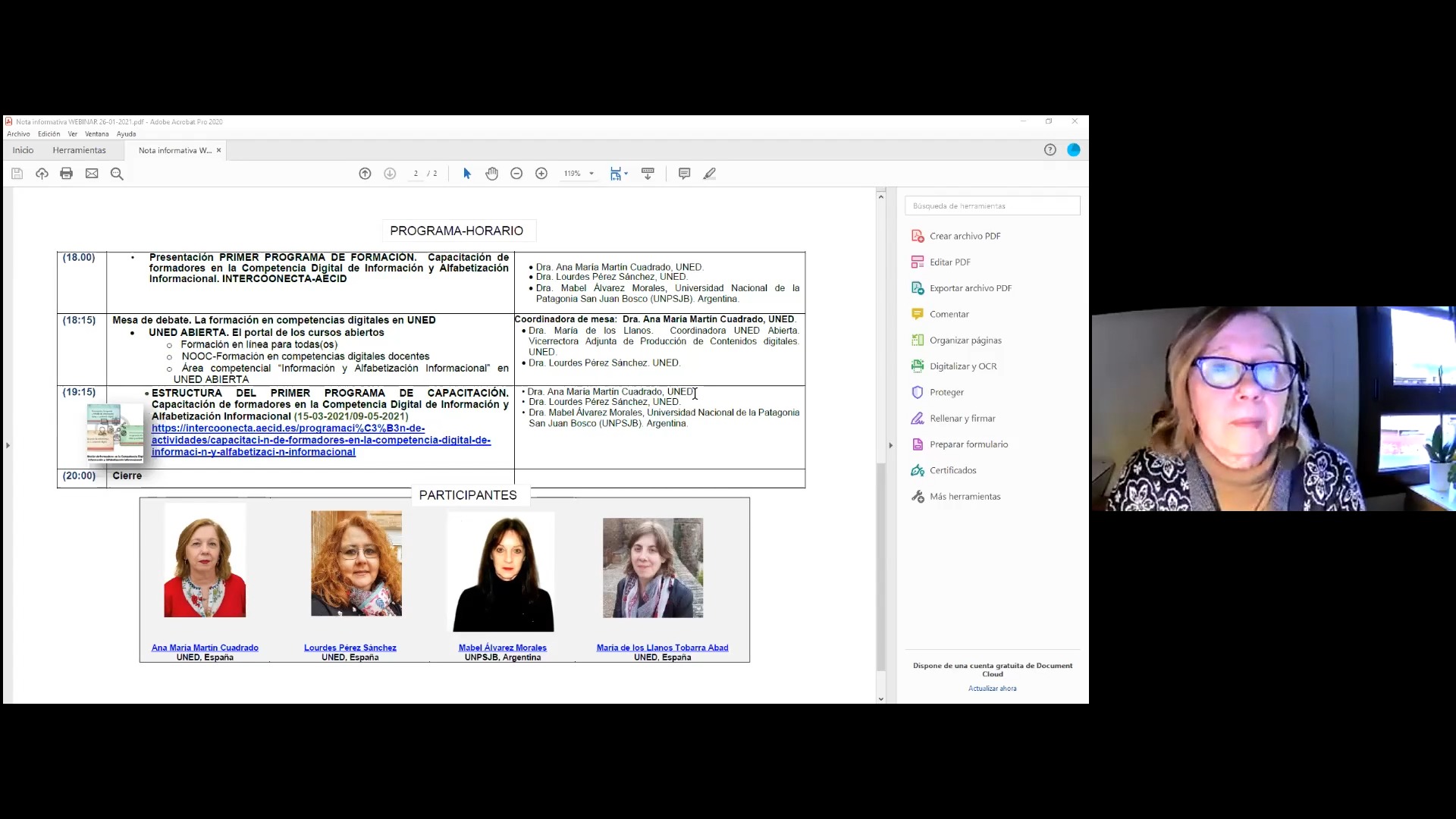
Task: Add a sticky note comment icon
Action: [x=684, y=174]
